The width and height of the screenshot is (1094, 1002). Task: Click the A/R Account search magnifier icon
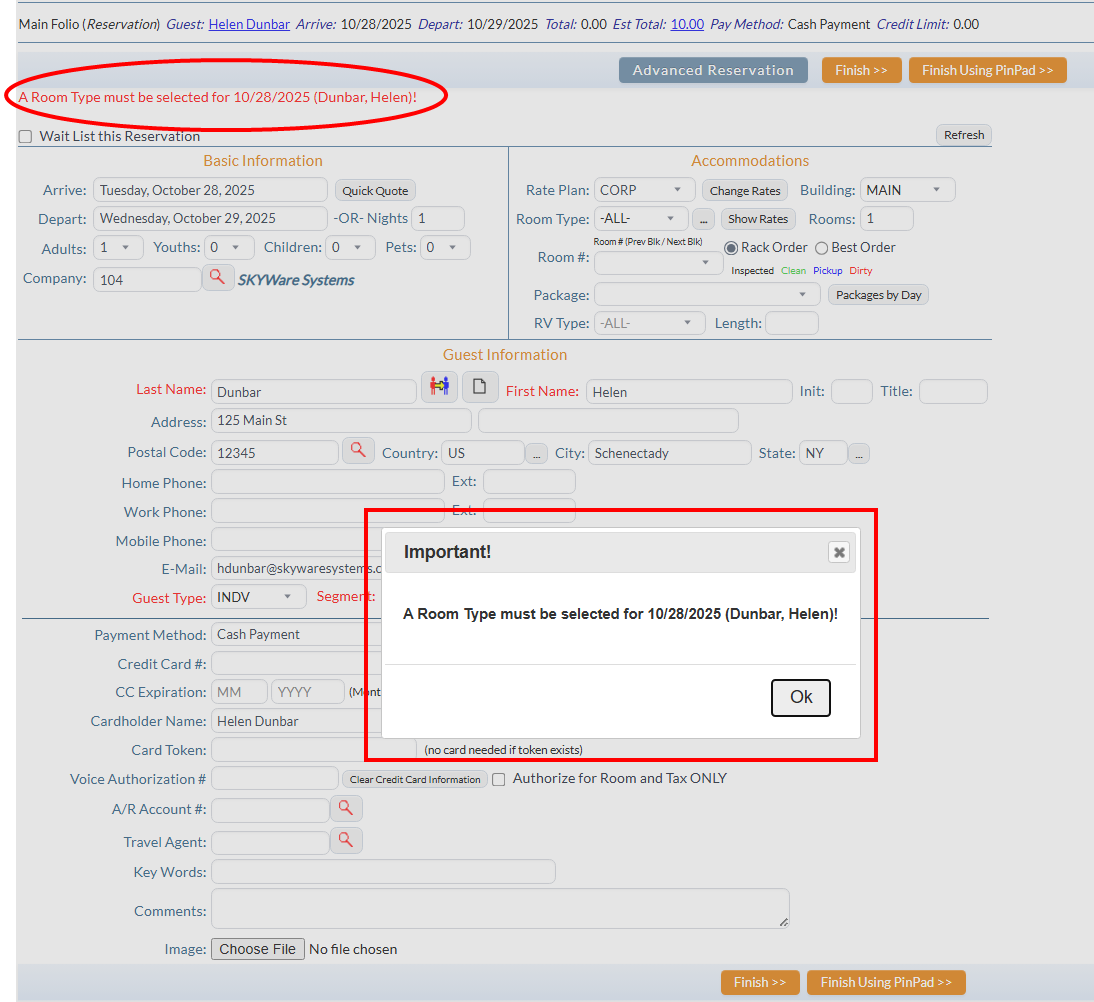click(x=345, y=808)
